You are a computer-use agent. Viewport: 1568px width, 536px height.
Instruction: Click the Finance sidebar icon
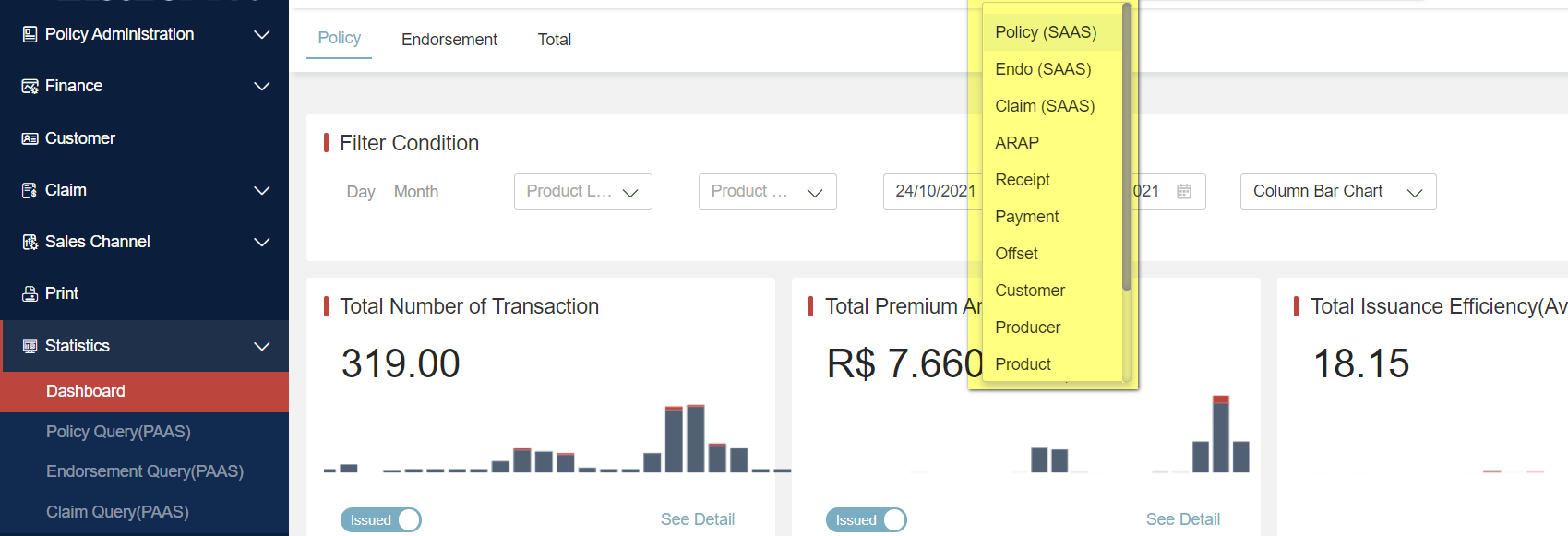tap(30, 86)
